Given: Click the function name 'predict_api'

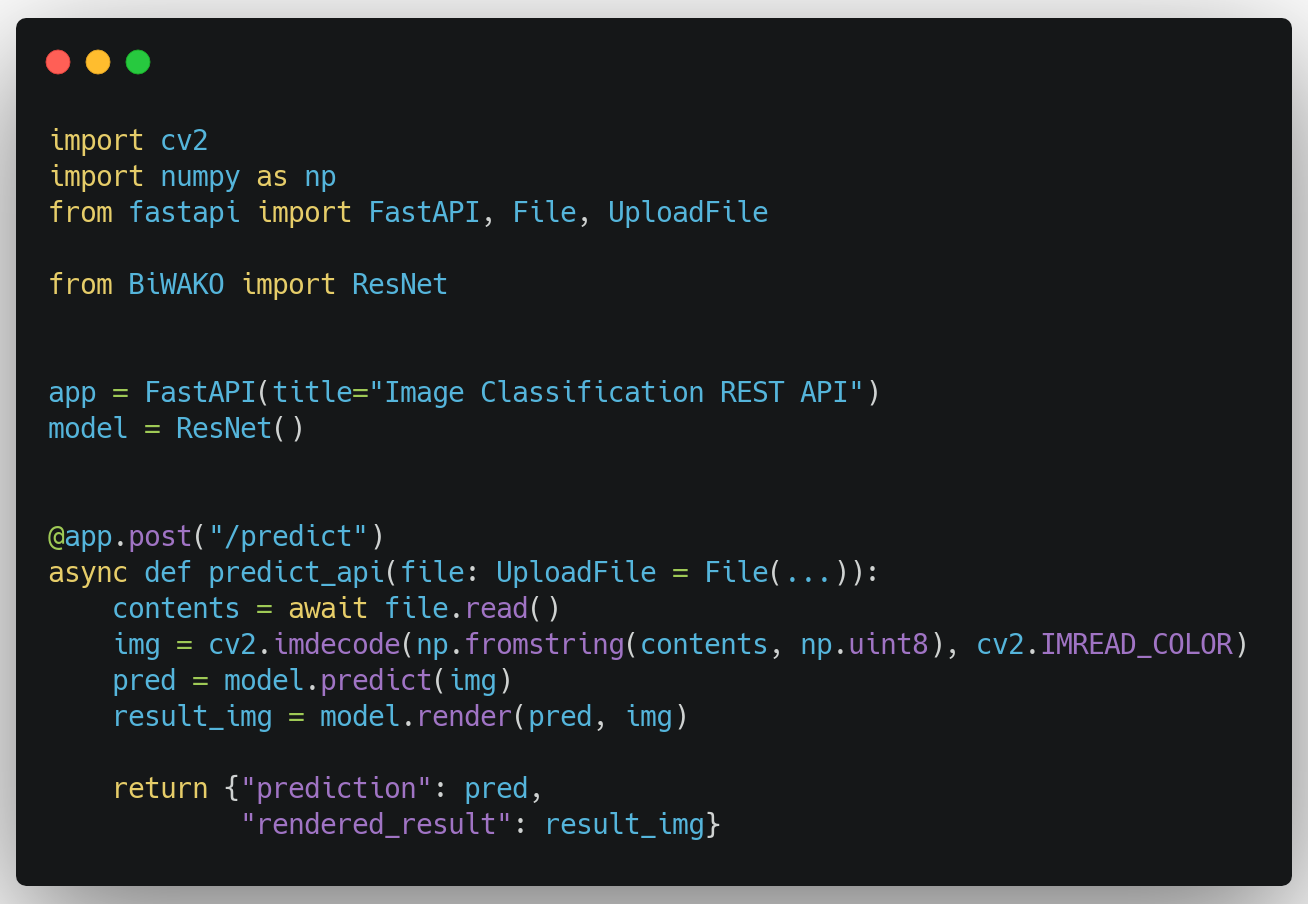Looking at the screenshot, I should (x=296, y=573).
